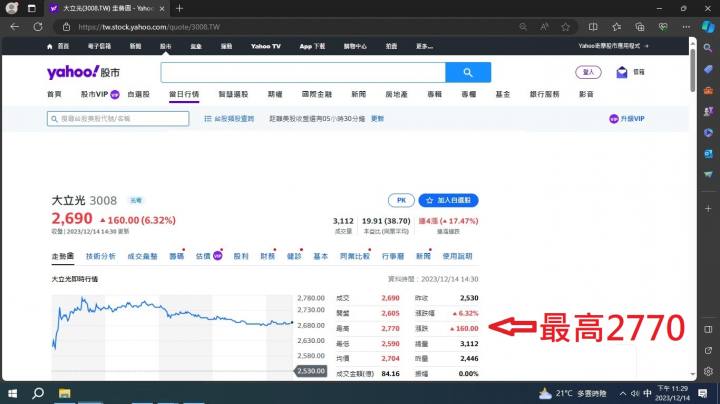Click the stock code search input field

[x=118, y=119]
